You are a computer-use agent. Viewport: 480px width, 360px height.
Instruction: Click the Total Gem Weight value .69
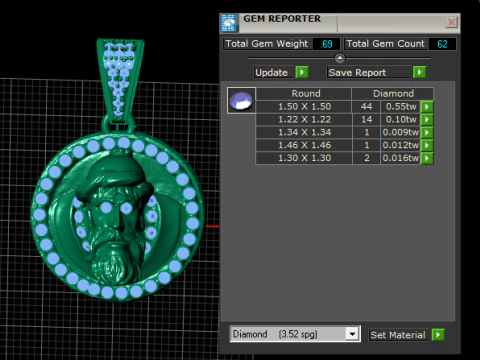pos(326,44)
